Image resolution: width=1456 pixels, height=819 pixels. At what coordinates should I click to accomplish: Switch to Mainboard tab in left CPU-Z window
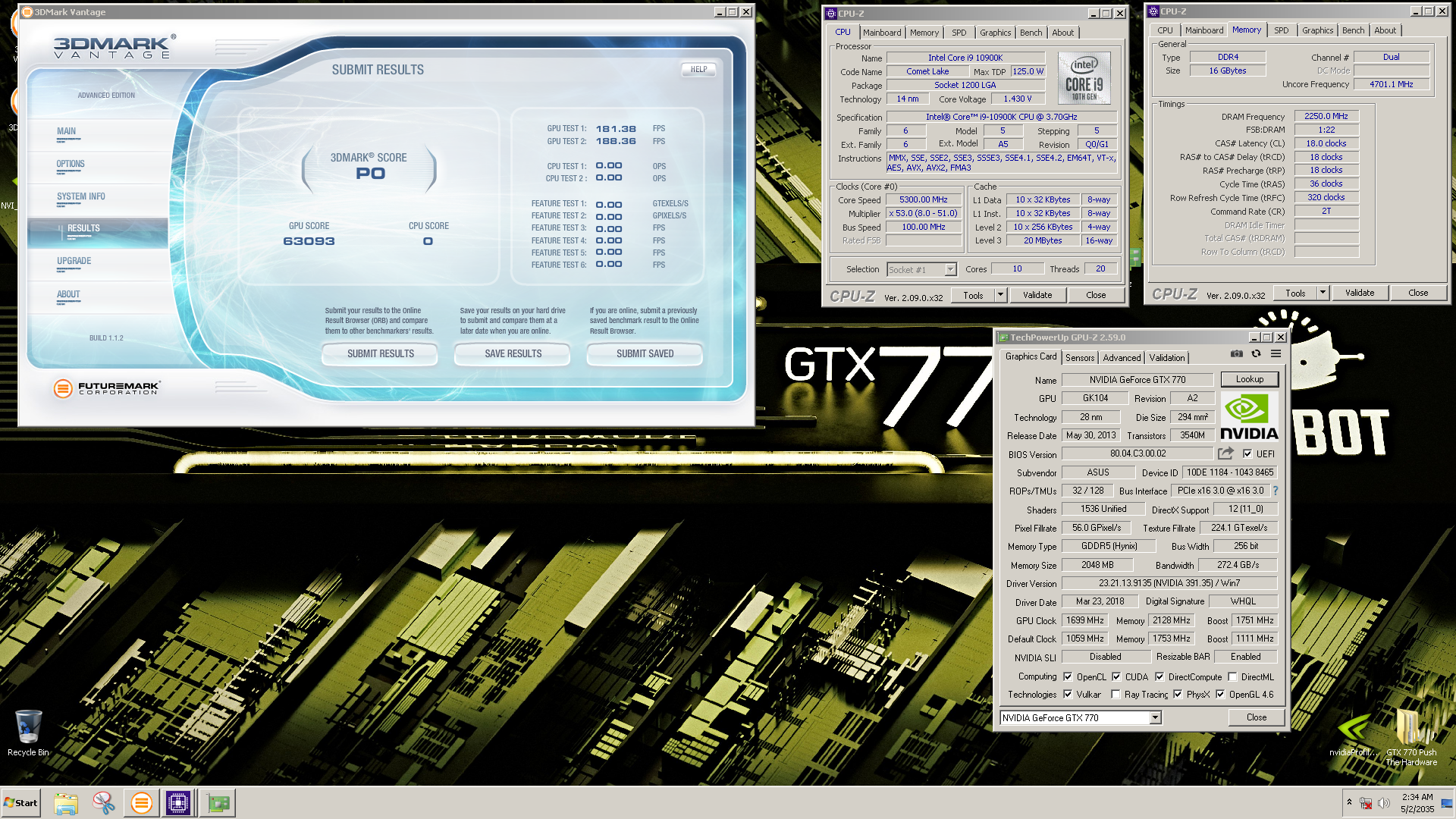[x=882, y=33]
